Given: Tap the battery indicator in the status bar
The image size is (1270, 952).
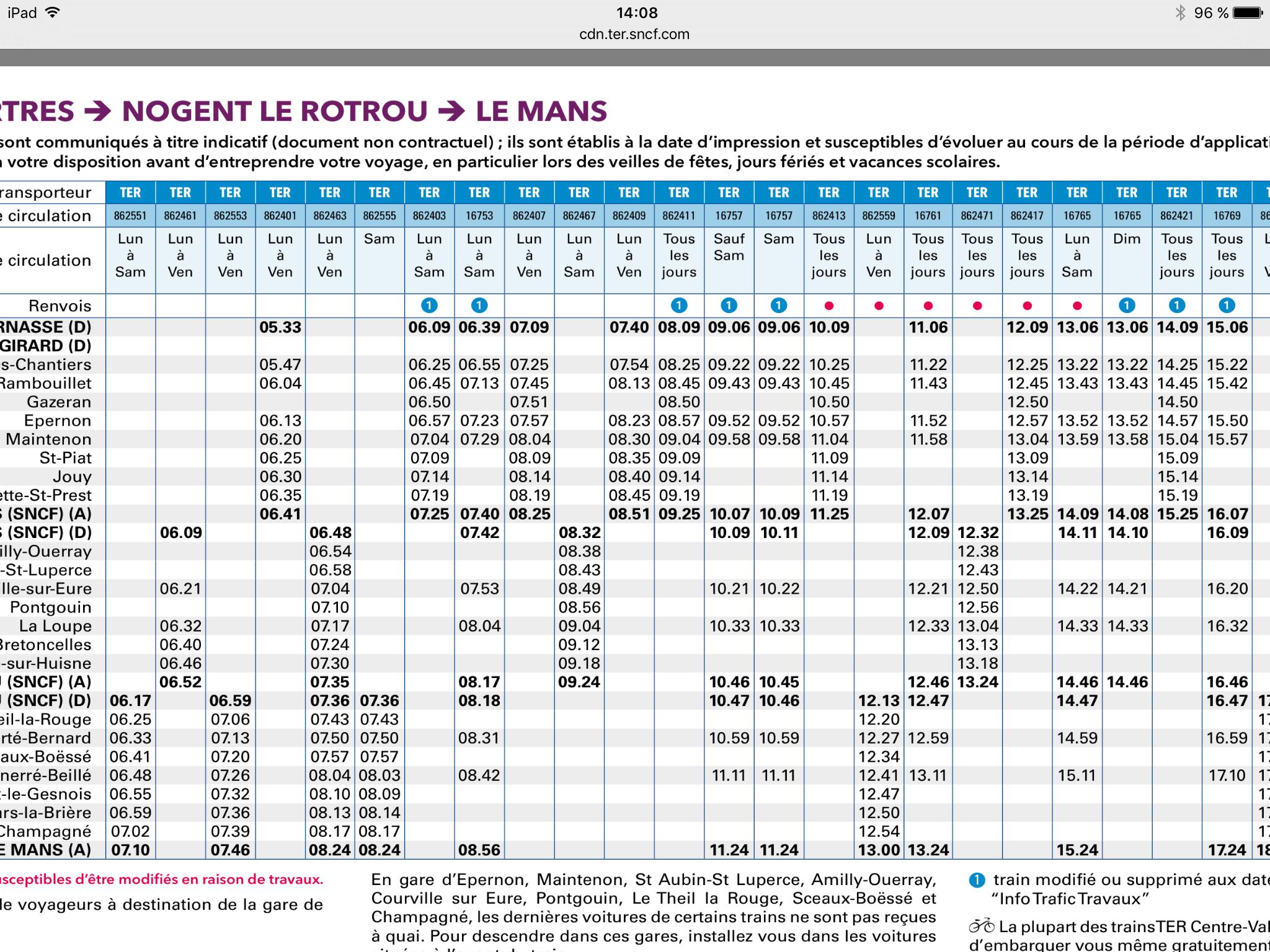Looking at the screenshot, I should click(x=1248, y=12).
